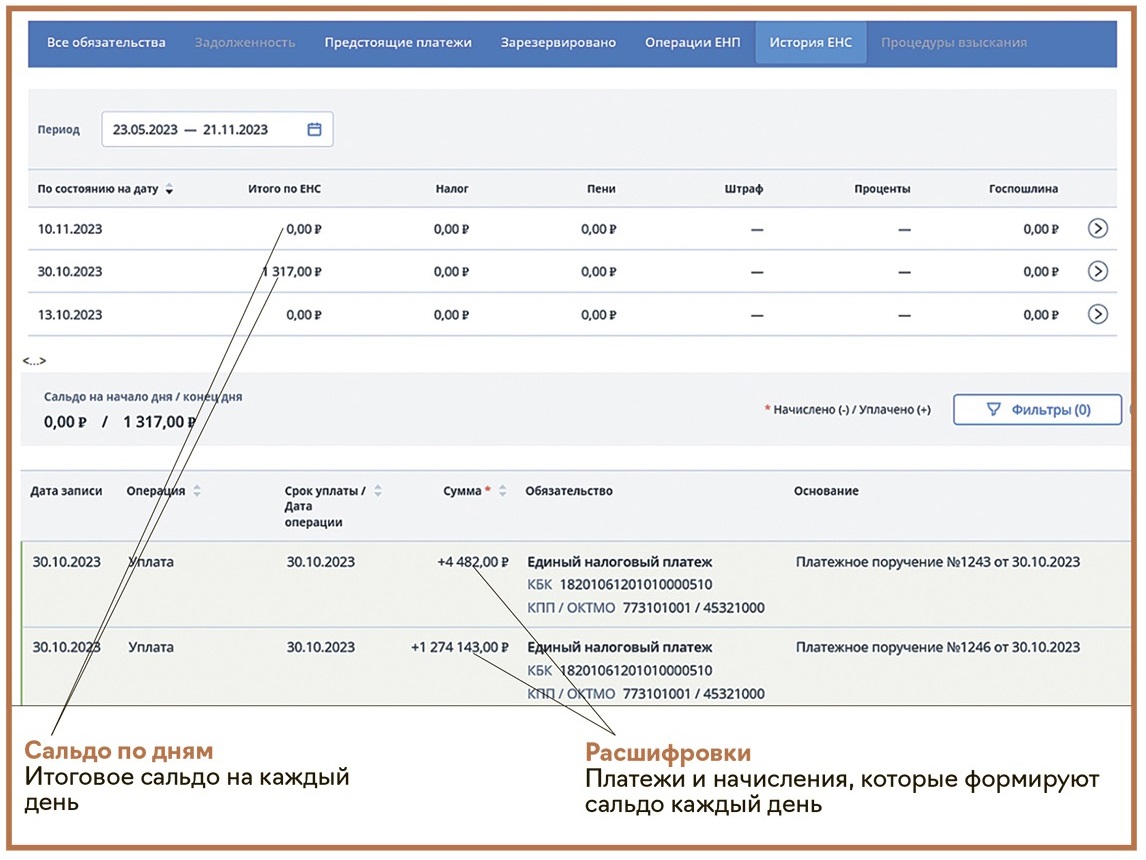Click the 30.10.2023 balance row date
1146x860 pixels.
[70, 271]
